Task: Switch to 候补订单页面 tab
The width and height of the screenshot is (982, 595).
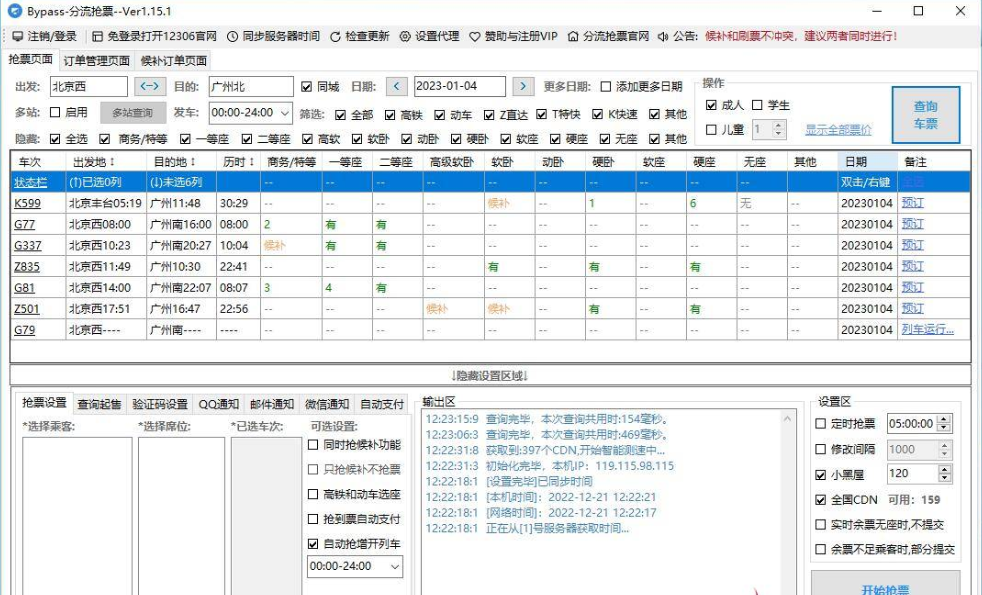Action: 173,60
